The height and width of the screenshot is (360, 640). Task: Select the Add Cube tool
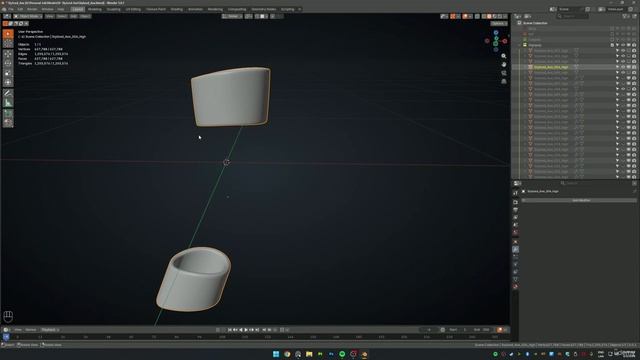[x=8, y=113]
